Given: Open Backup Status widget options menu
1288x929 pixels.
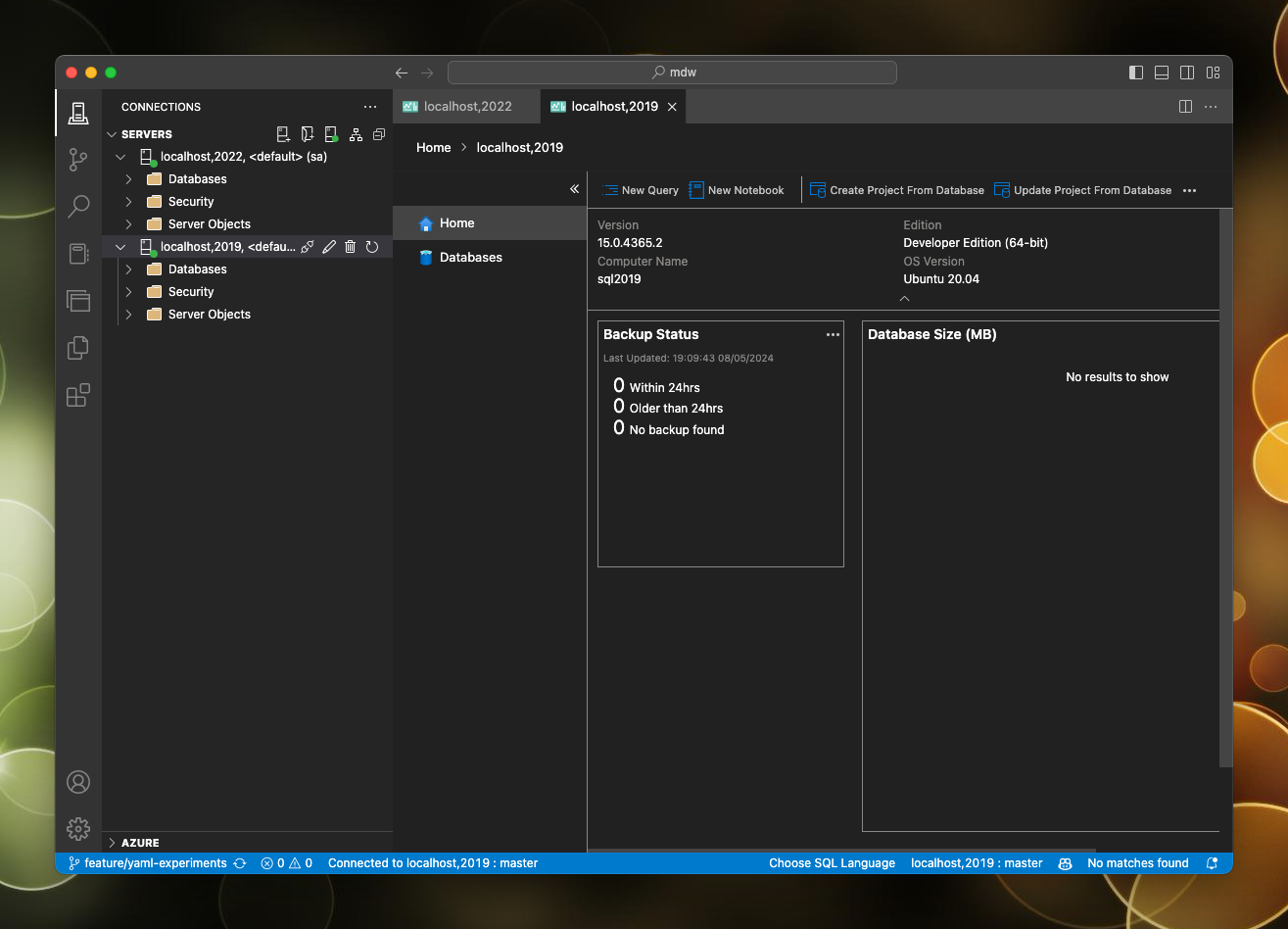Looking at the screenshot, I should tap(833, 334).
